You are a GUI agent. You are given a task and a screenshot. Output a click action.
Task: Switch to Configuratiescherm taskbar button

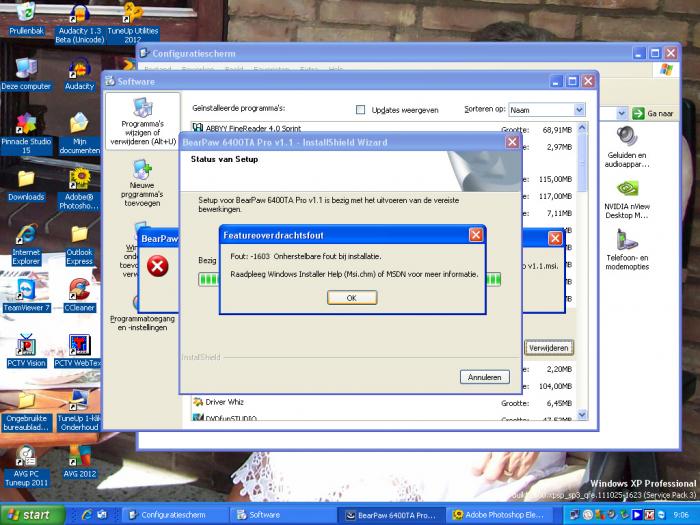click(x=175, y=515)
